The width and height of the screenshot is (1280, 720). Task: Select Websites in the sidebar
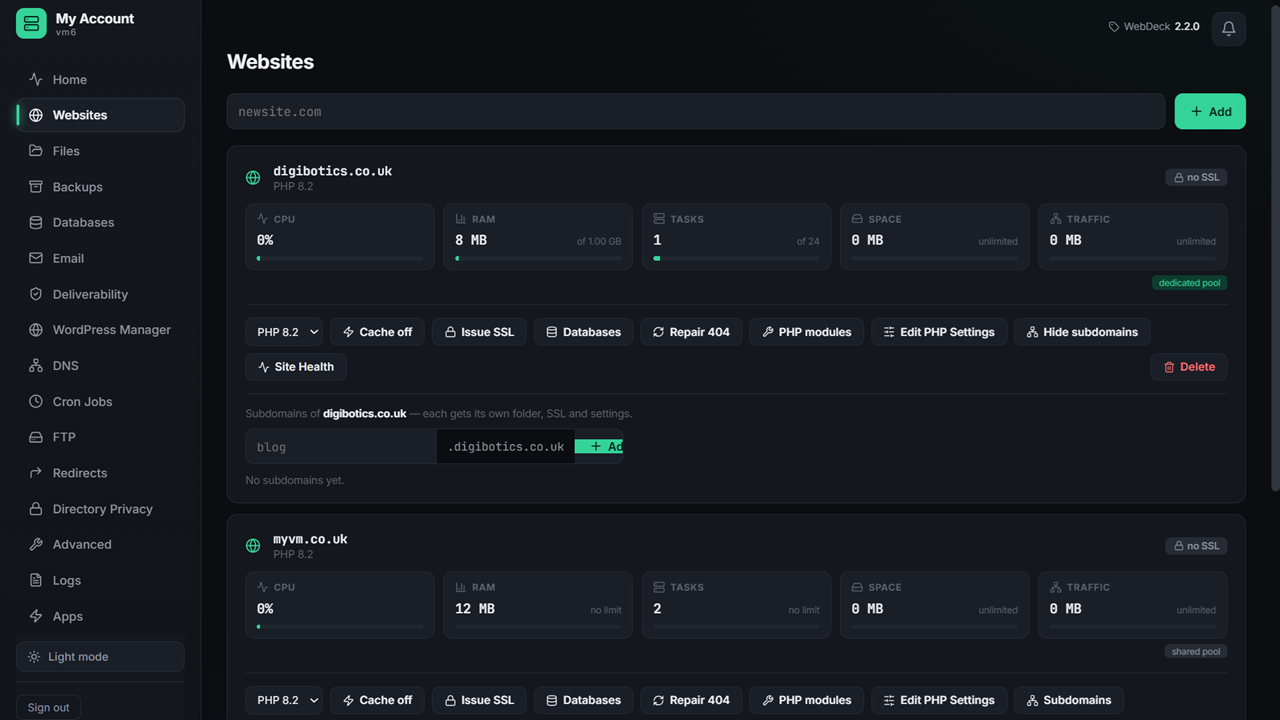[100, 115]
